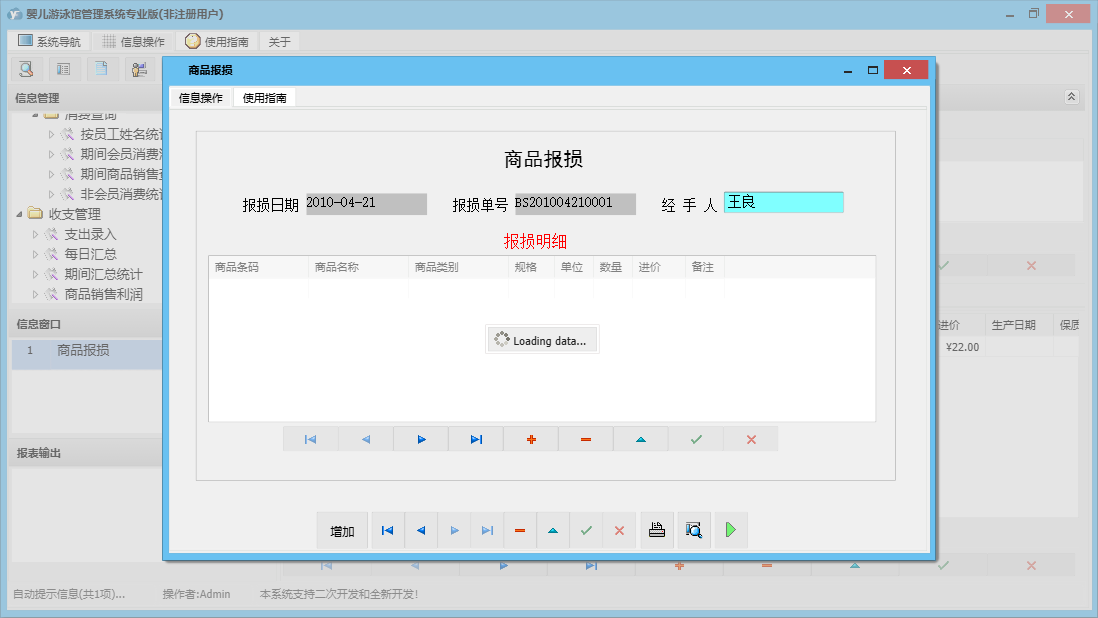The image size is (1098, 618).
Task: Run the report with the green play icon
Action: pyautogui.click(x=729, y=530)
